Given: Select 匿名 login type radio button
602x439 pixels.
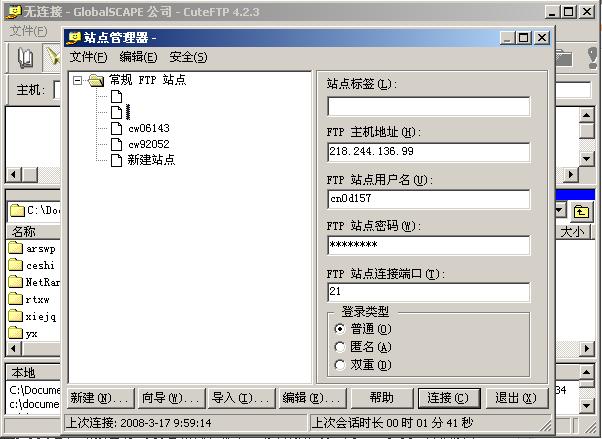Looking at the screenshot, I should pos(340,346).
